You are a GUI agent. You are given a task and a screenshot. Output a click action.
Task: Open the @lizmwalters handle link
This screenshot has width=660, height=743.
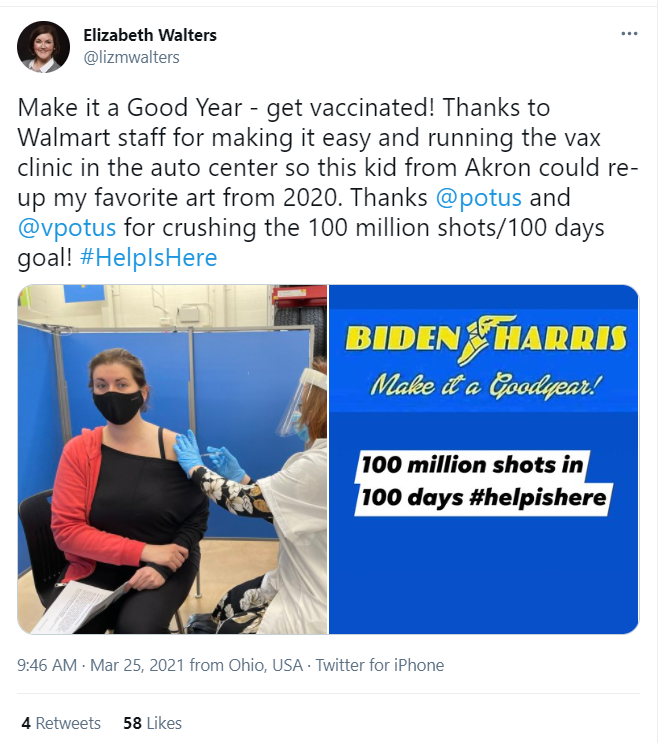[x=131, y=57]
